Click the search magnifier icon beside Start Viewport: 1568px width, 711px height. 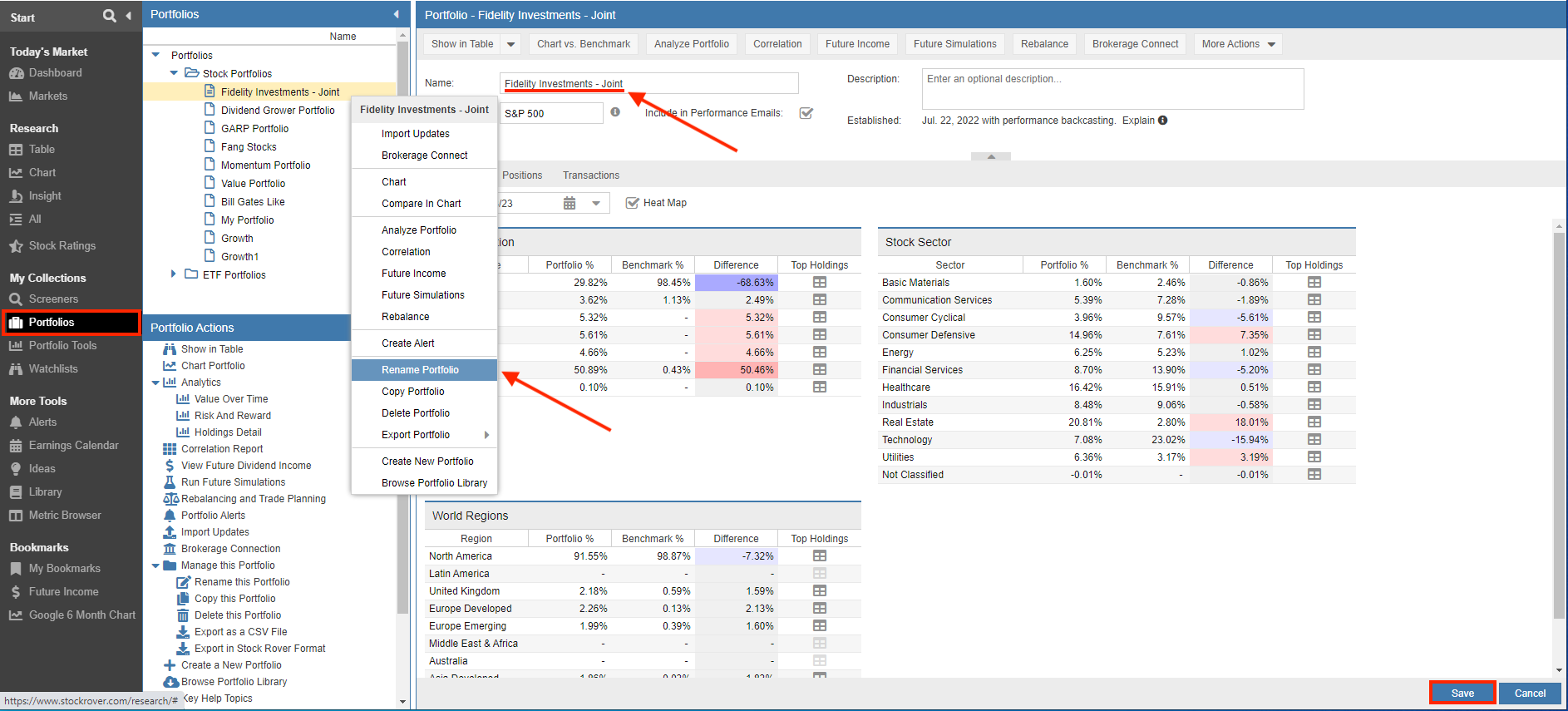point(109,16)
